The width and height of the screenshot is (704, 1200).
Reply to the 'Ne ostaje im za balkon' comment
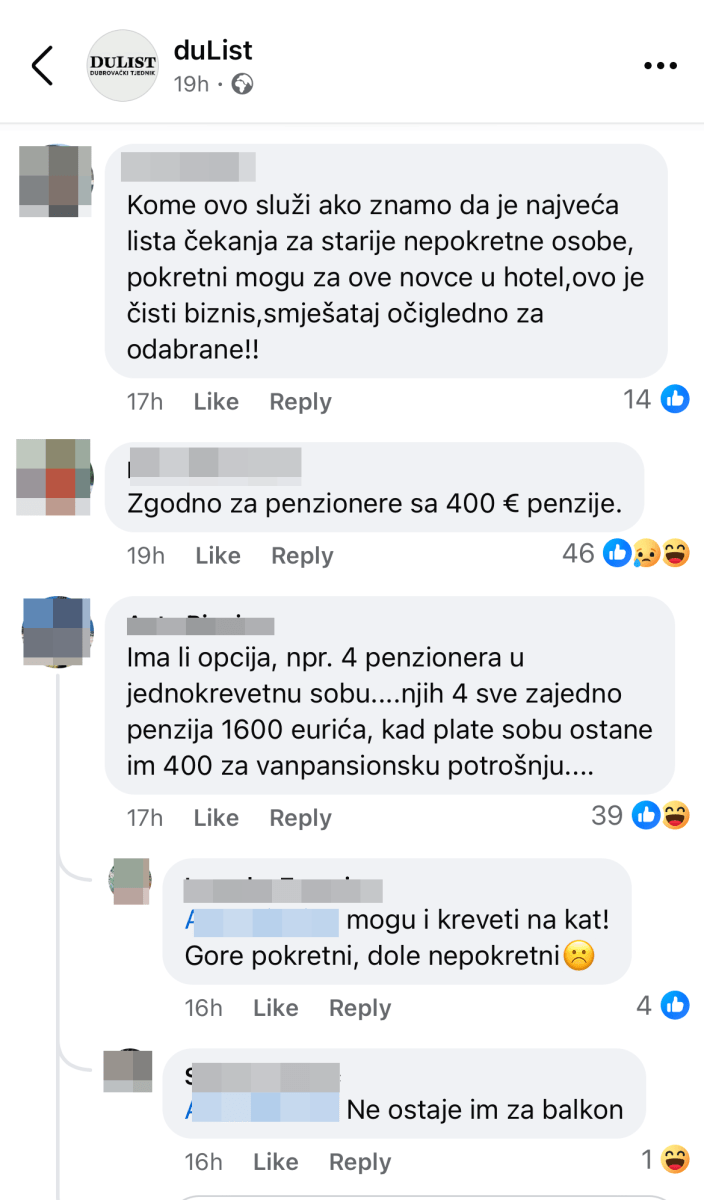(x=360, y=1162)
